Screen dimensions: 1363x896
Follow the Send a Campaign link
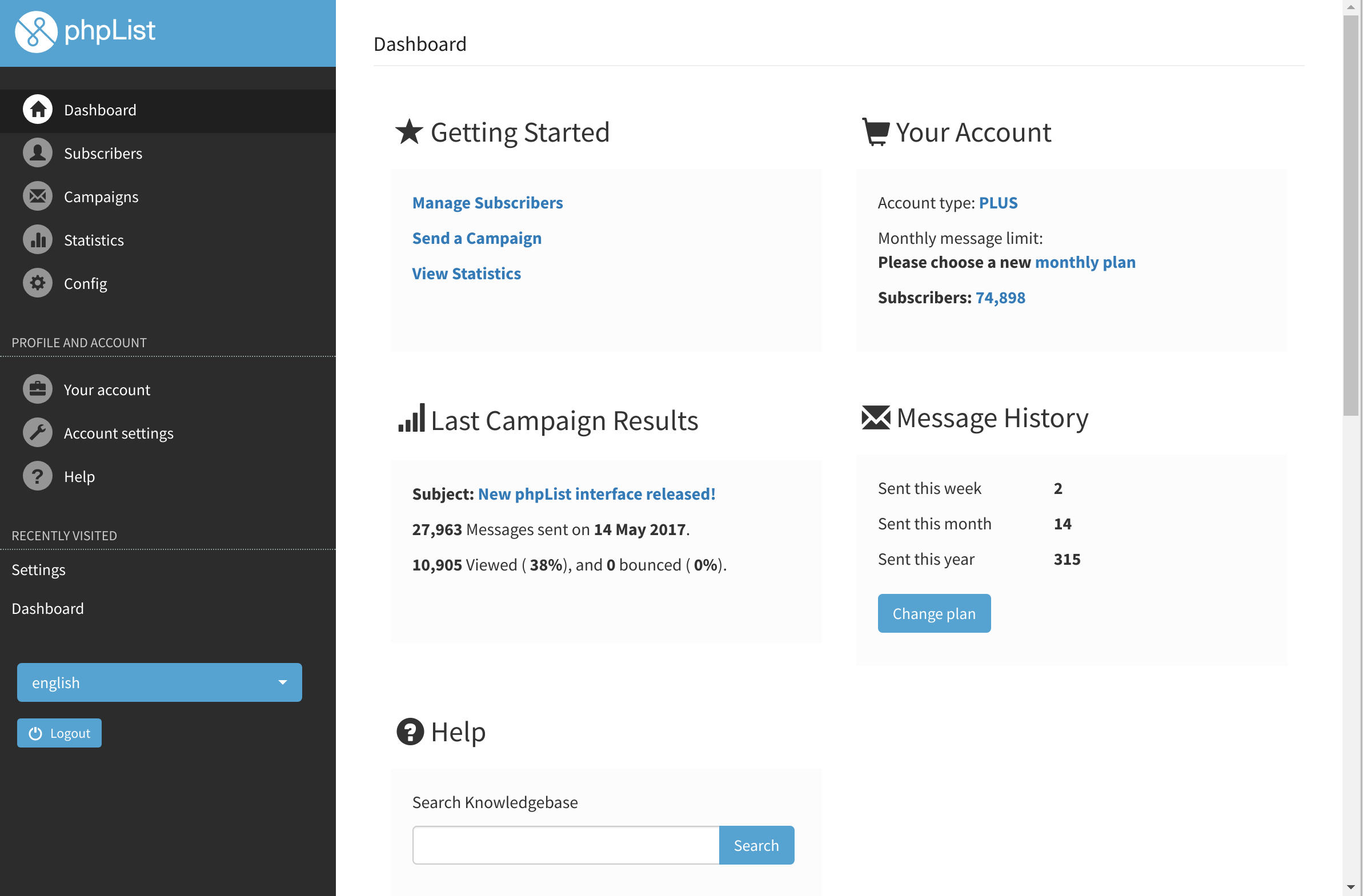coord(476,238)
